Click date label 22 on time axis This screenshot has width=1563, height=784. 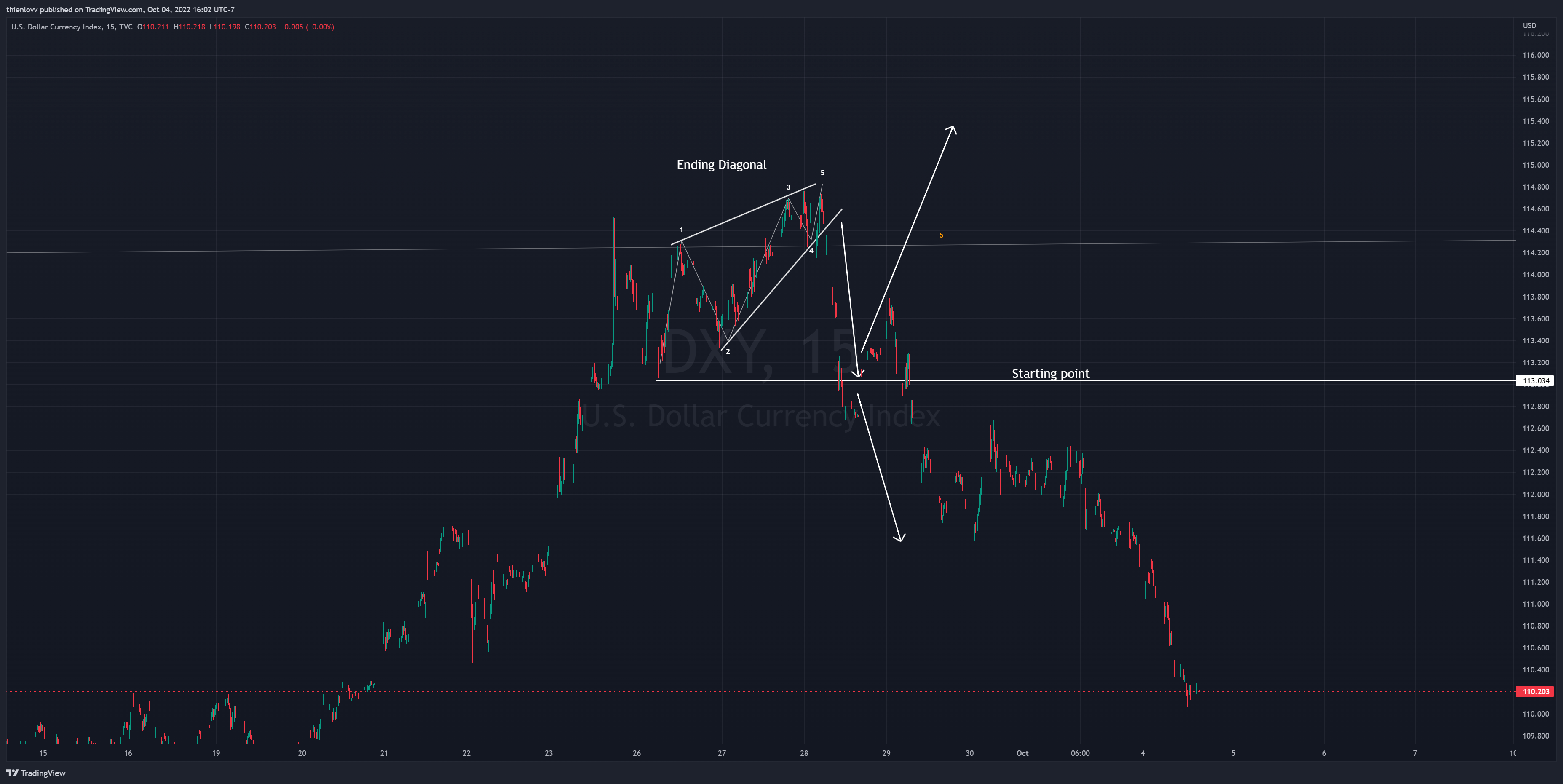467,753
